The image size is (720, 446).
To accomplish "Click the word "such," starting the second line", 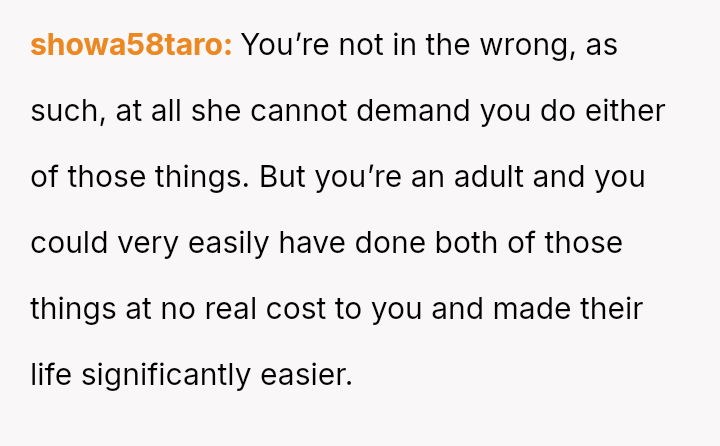I will tap(67, 111).
